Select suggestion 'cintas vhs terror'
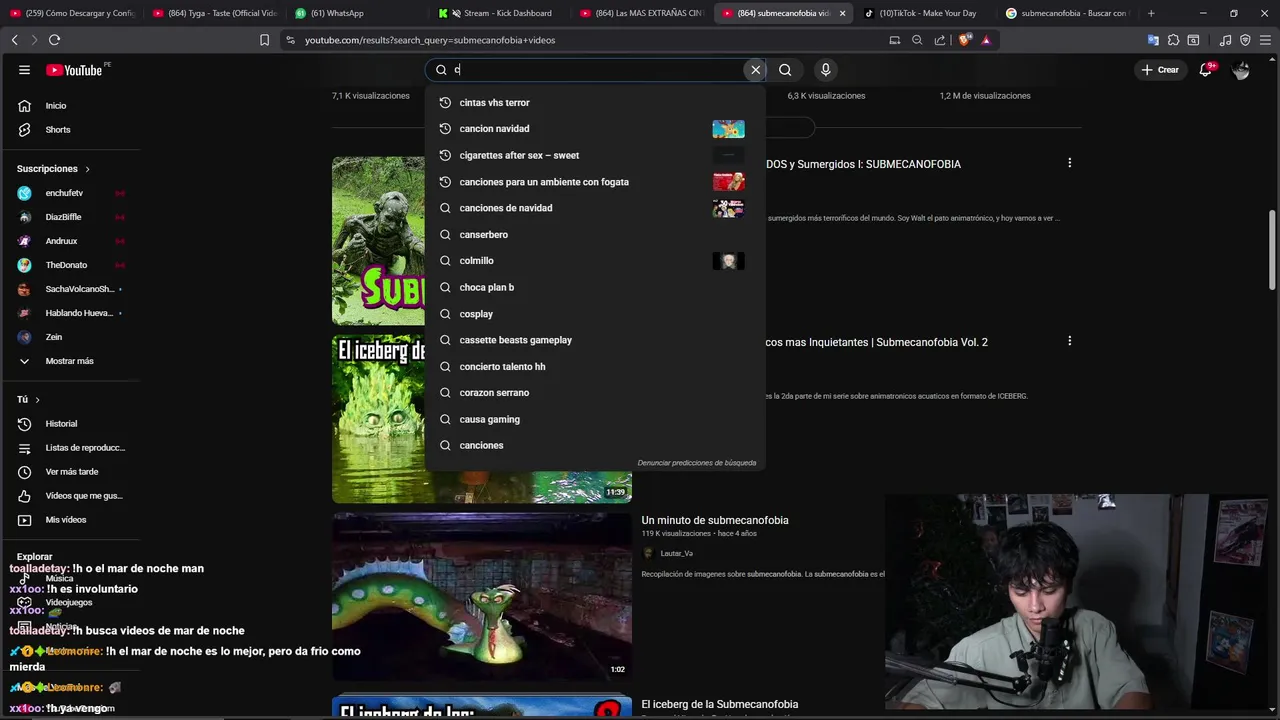This screenshot has height=720, width=1280. coord(595,103)
